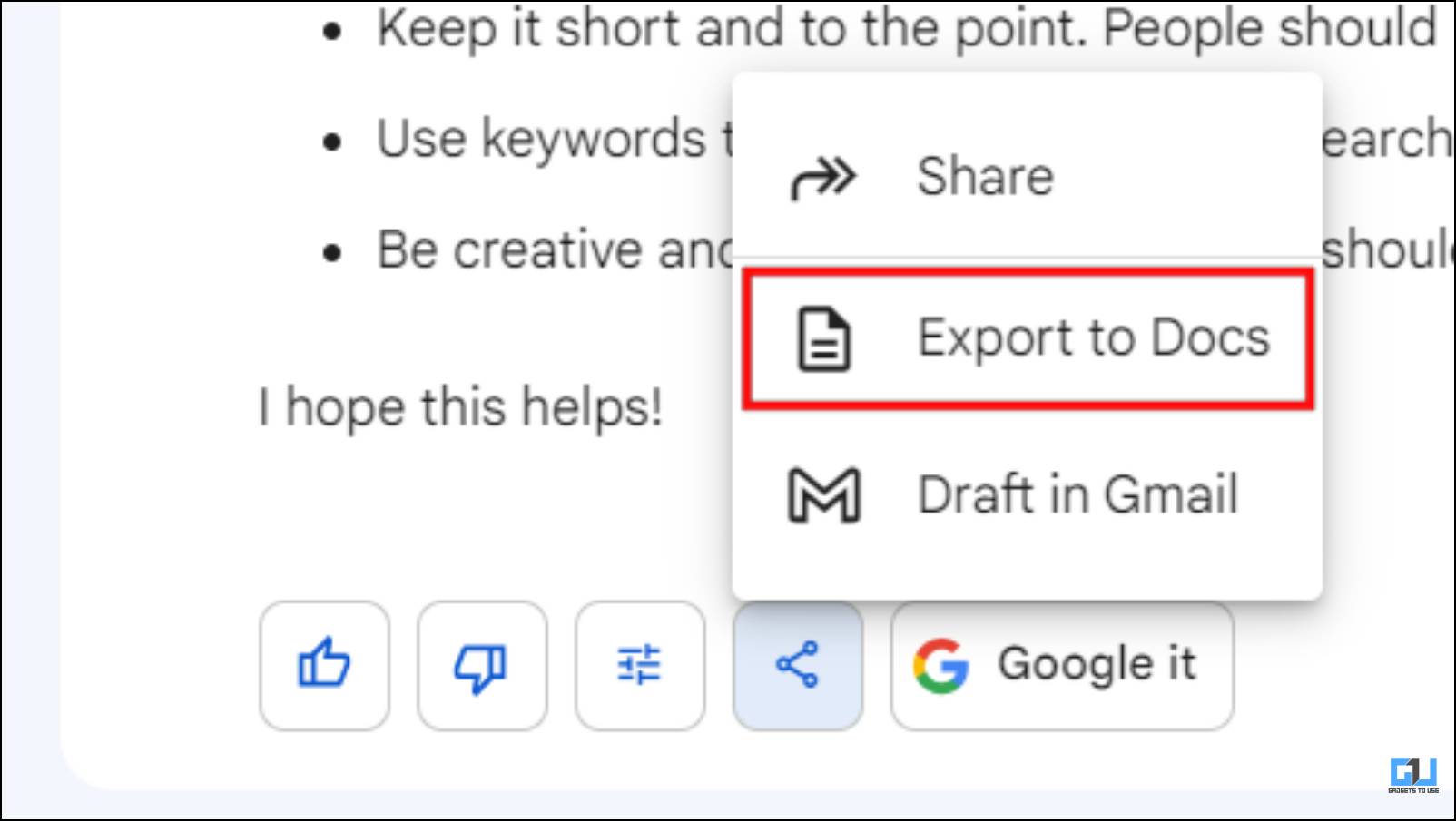
Task: Click the bullet text 'Keep it short and to the point'
Action: pyautogui.click(x=731, y=28)
